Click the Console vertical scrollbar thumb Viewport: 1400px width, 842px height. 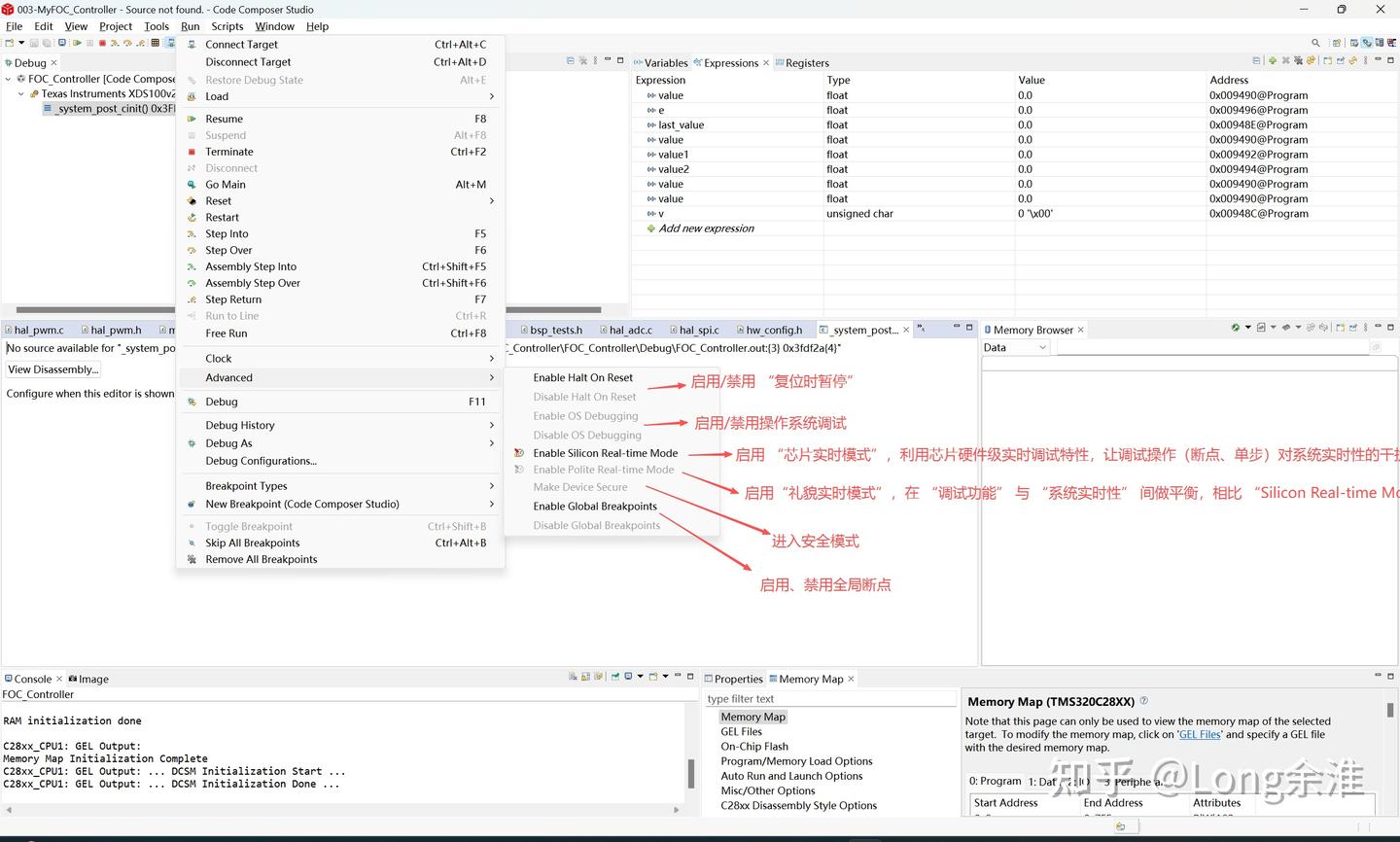(691, 774)
